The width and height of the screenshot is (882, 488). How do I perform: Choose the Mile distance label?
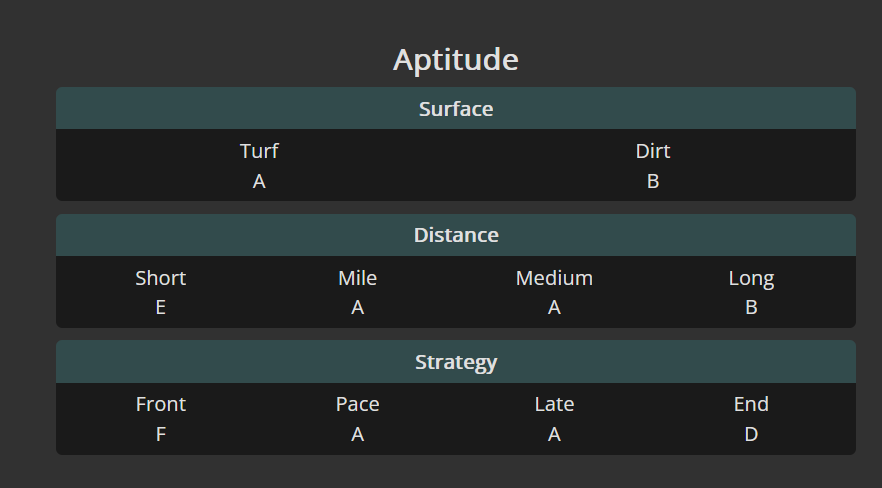pos(357,278)
